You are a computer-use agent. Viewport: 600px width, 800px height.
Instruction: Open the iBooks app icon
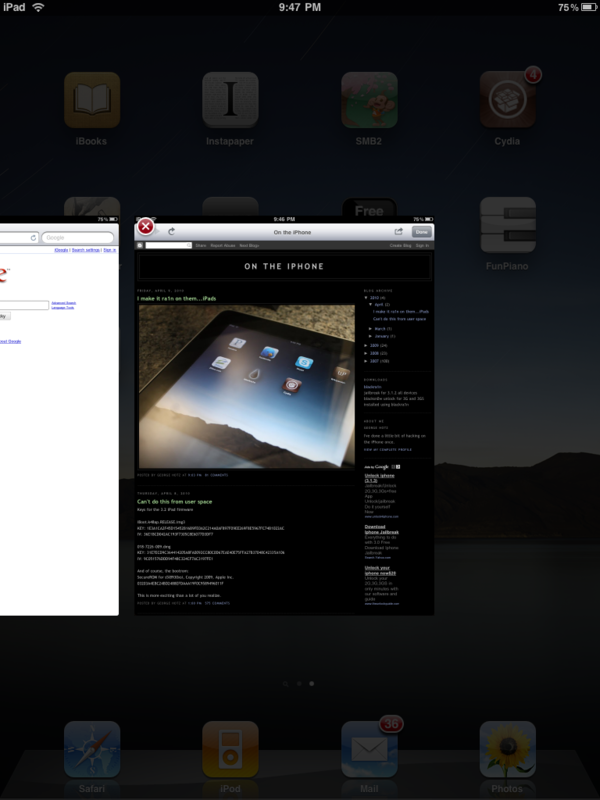tap(92, 99)
